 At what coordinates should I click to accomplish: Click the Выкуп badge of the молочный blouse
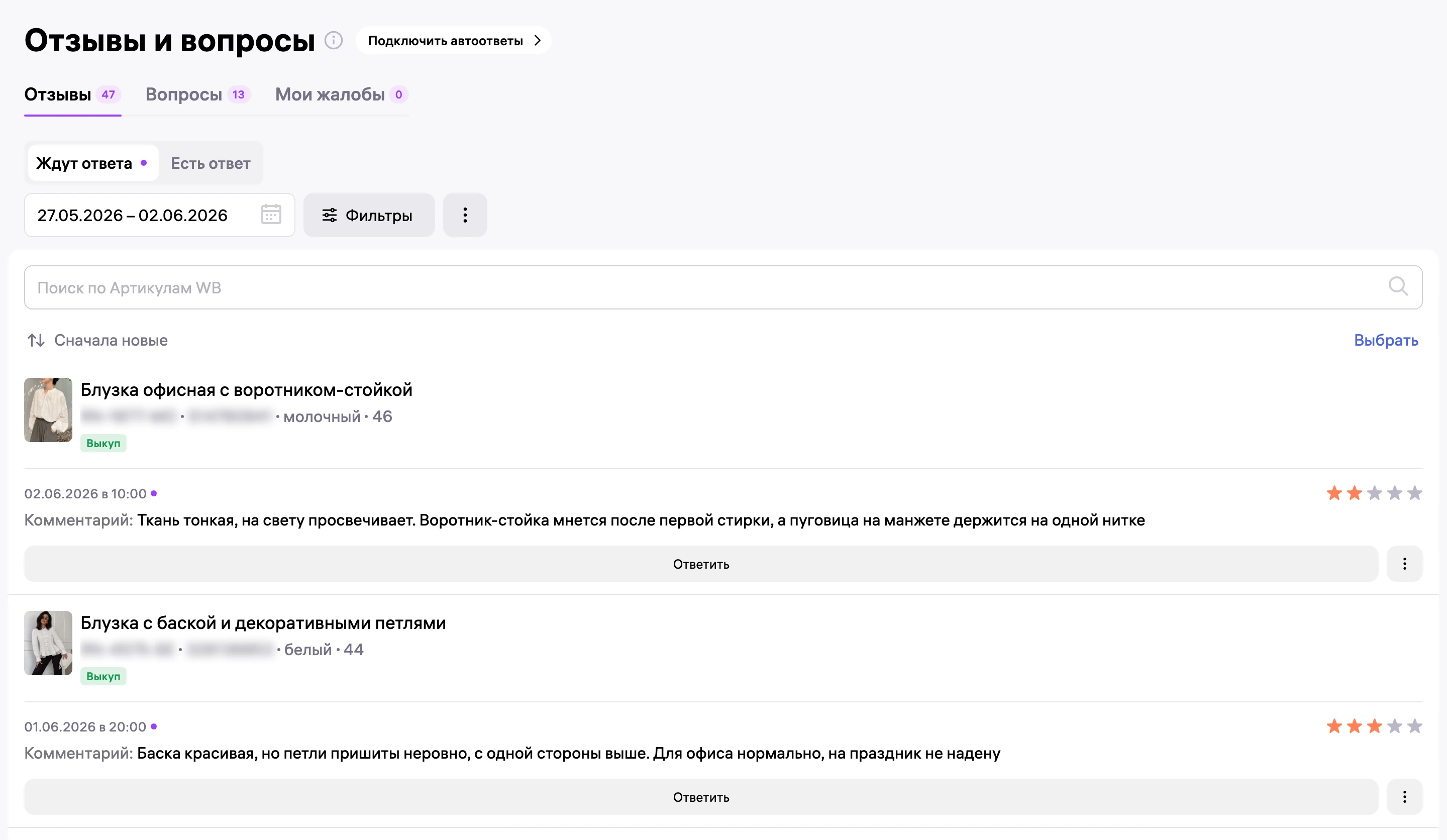click(x=104, y=443)
